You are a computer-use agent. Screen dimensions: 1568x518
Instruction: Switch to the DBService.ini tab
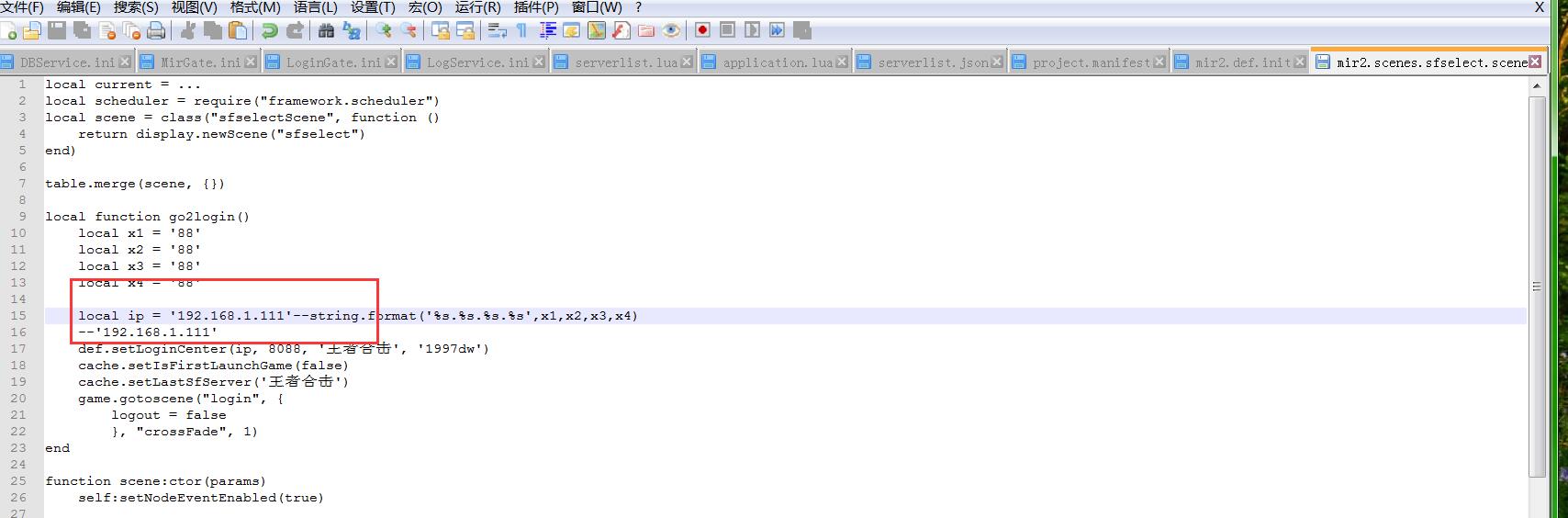(x=67, y=62)
